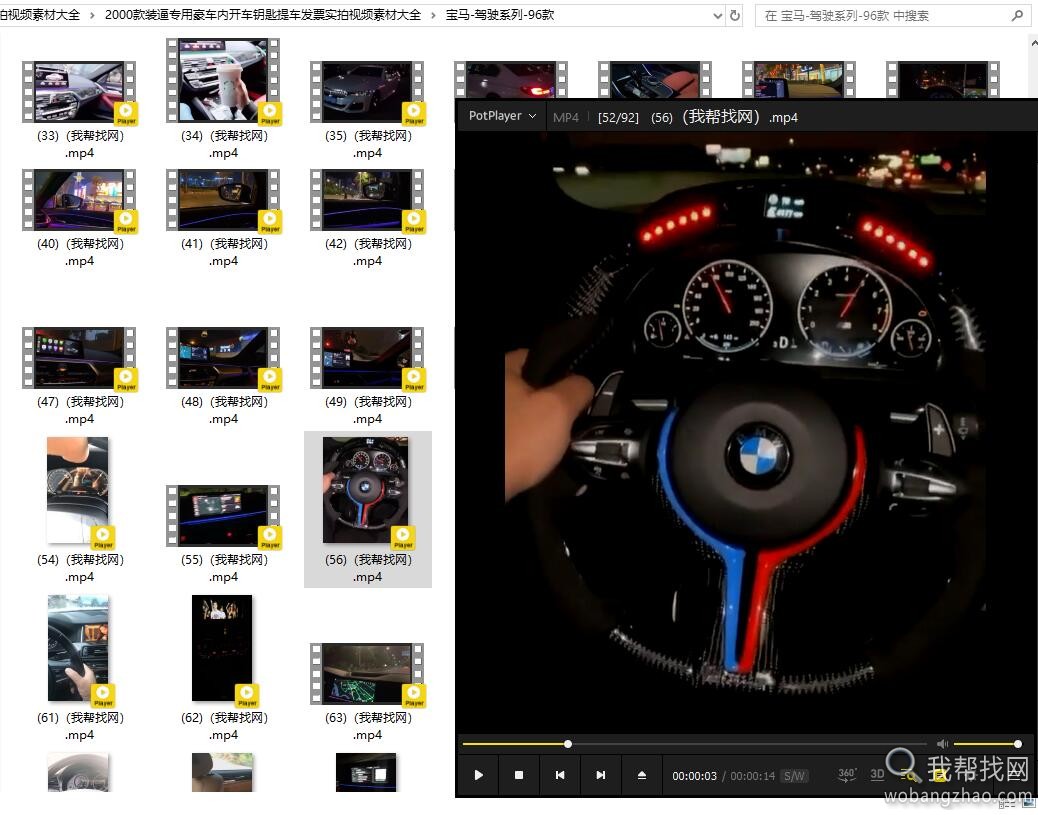1038x815 pixels.
Task: Switch Explorer to details view icon
Action: [1008, 804]
